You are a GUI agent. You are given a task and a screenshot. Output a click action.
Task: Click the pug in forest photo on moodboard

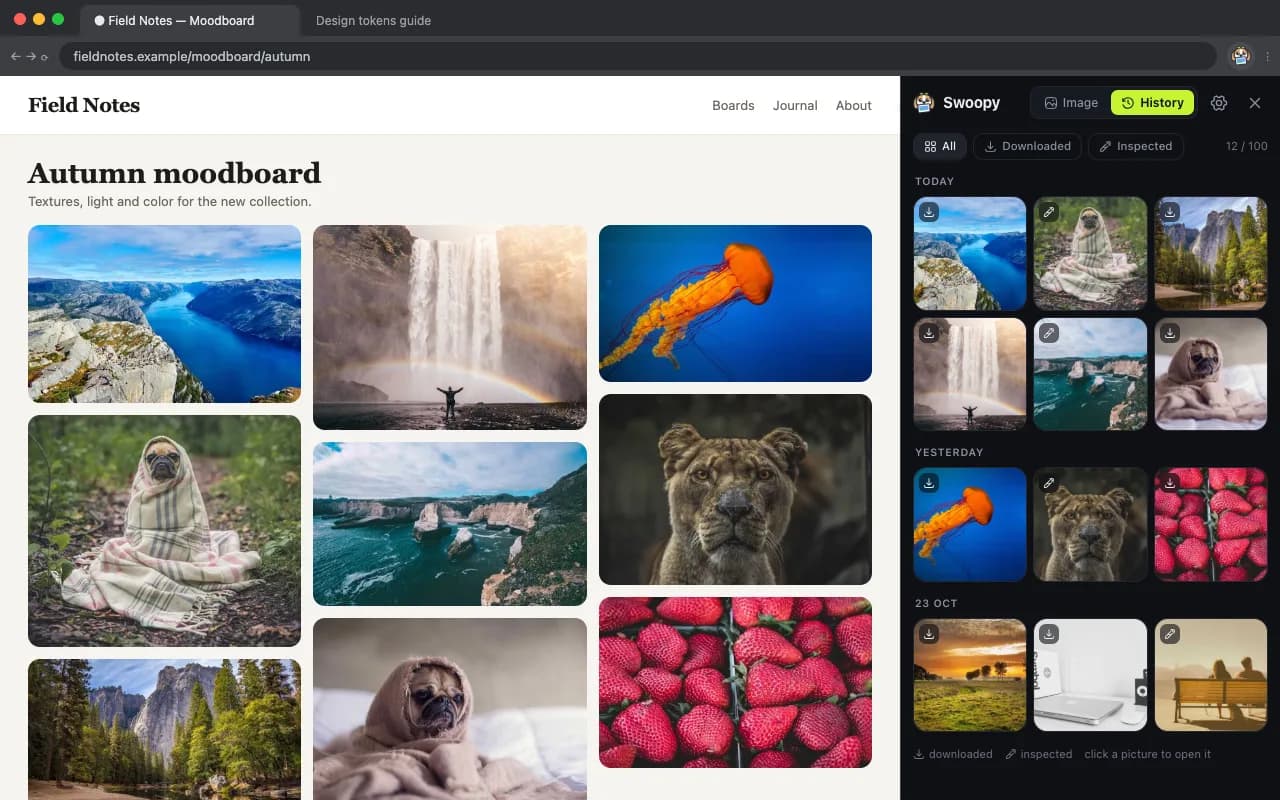click(164, 531)
